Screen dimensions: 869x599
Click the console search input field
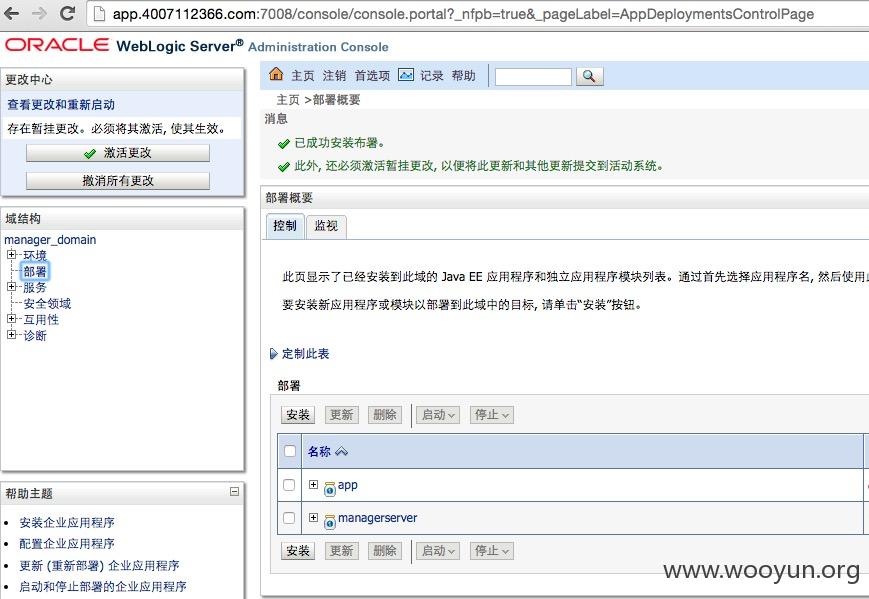533,76
